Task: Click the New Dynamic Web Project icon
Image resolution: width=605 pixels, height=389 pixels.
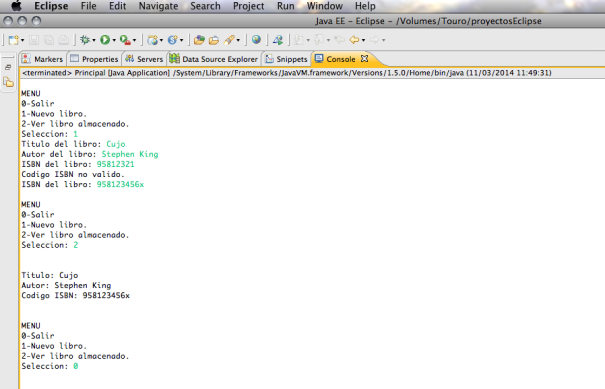Action: [x=153, y=40]
